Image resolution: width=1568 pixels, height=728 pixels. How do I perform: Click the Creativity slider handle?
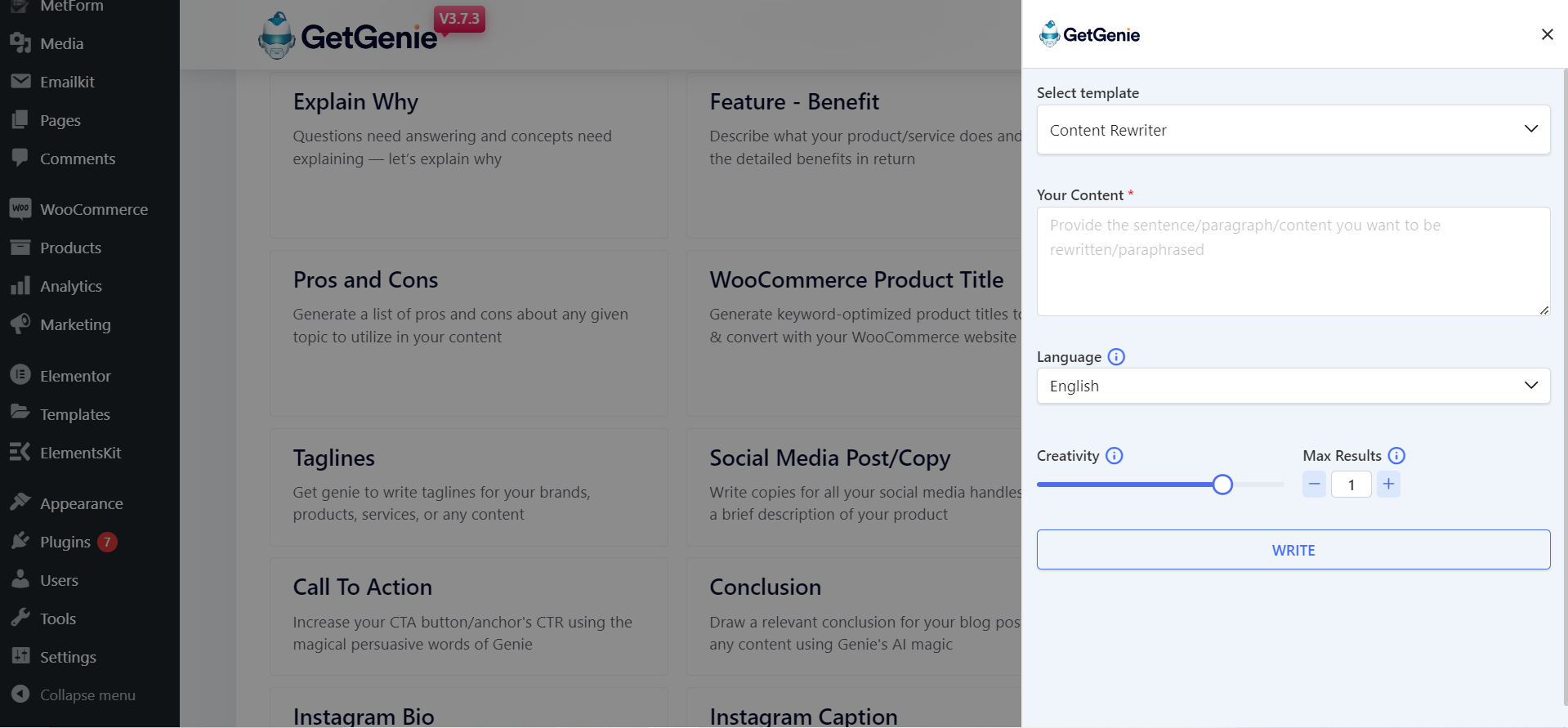1222,485
